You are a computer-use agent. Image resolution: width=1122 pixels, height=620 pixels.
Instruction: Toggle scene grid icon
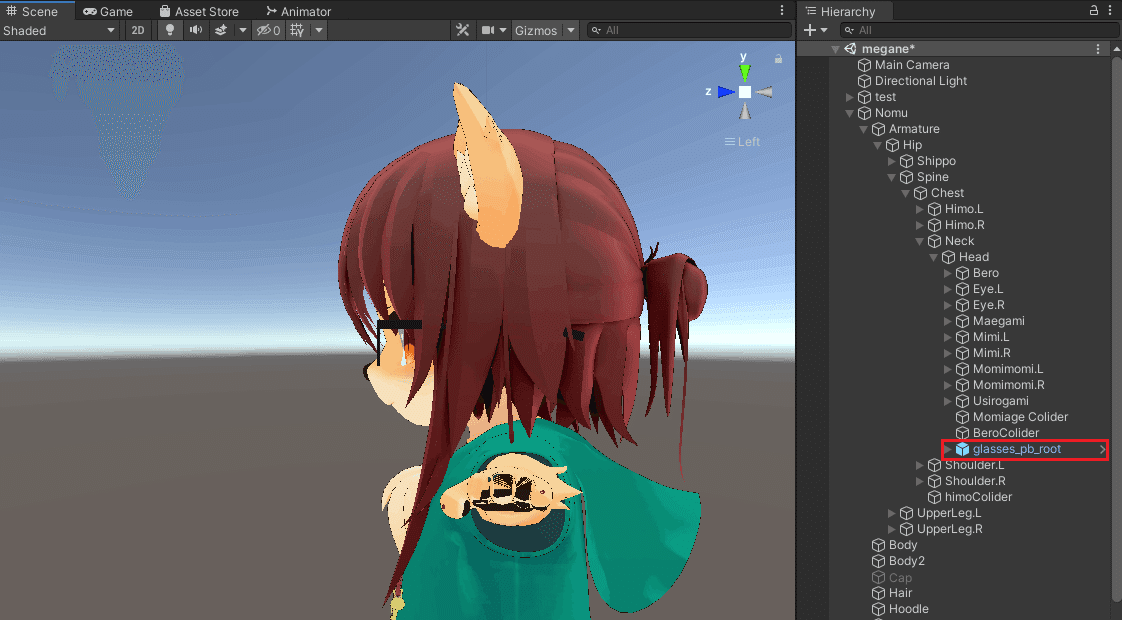(297, 30)
